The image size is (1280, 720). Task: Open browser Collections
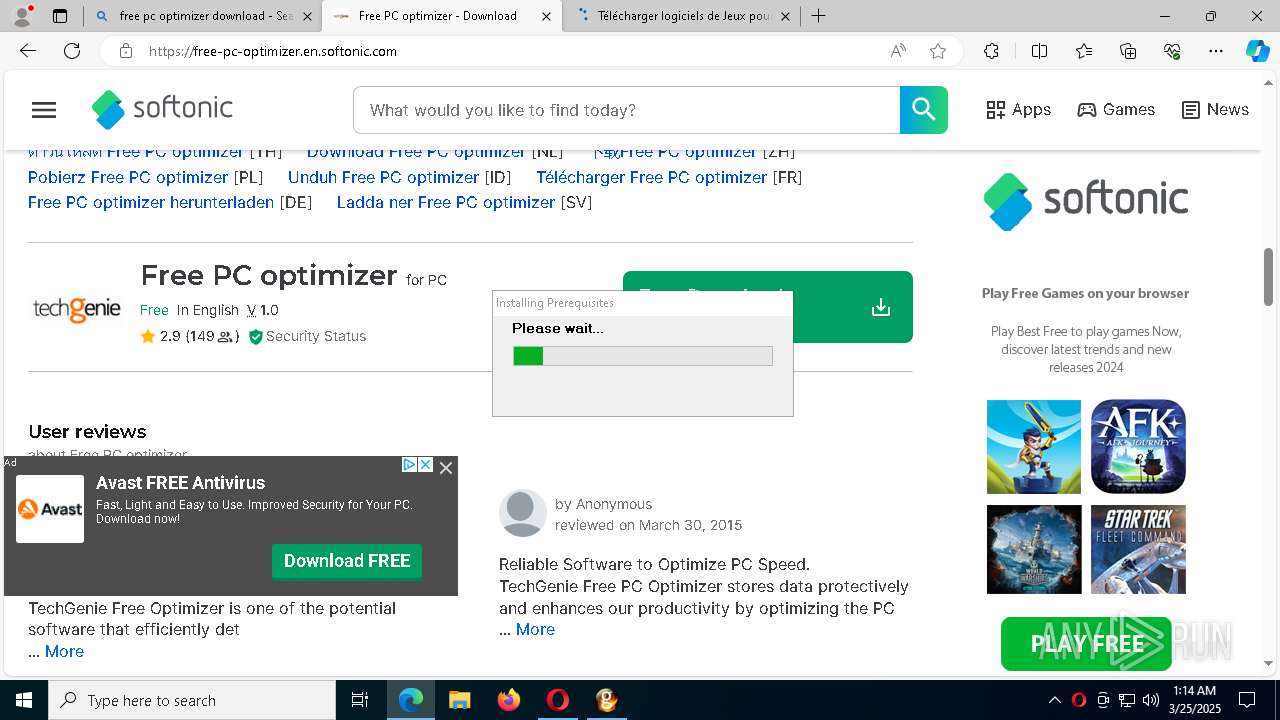[x=1128, y=51]
